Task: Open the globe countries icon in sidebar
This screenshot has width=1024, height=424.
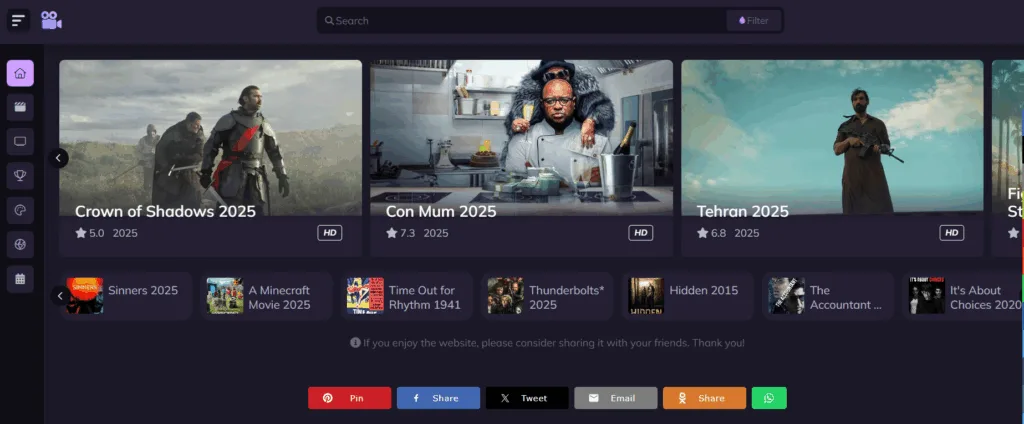Action: (20, 244)
